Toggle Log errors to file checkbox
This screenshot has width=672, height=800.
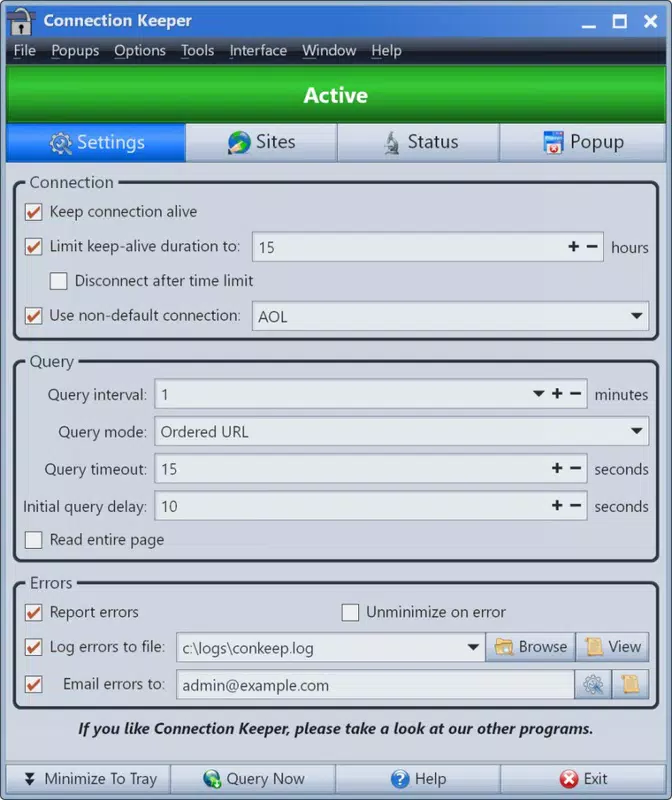coord(34,647)
